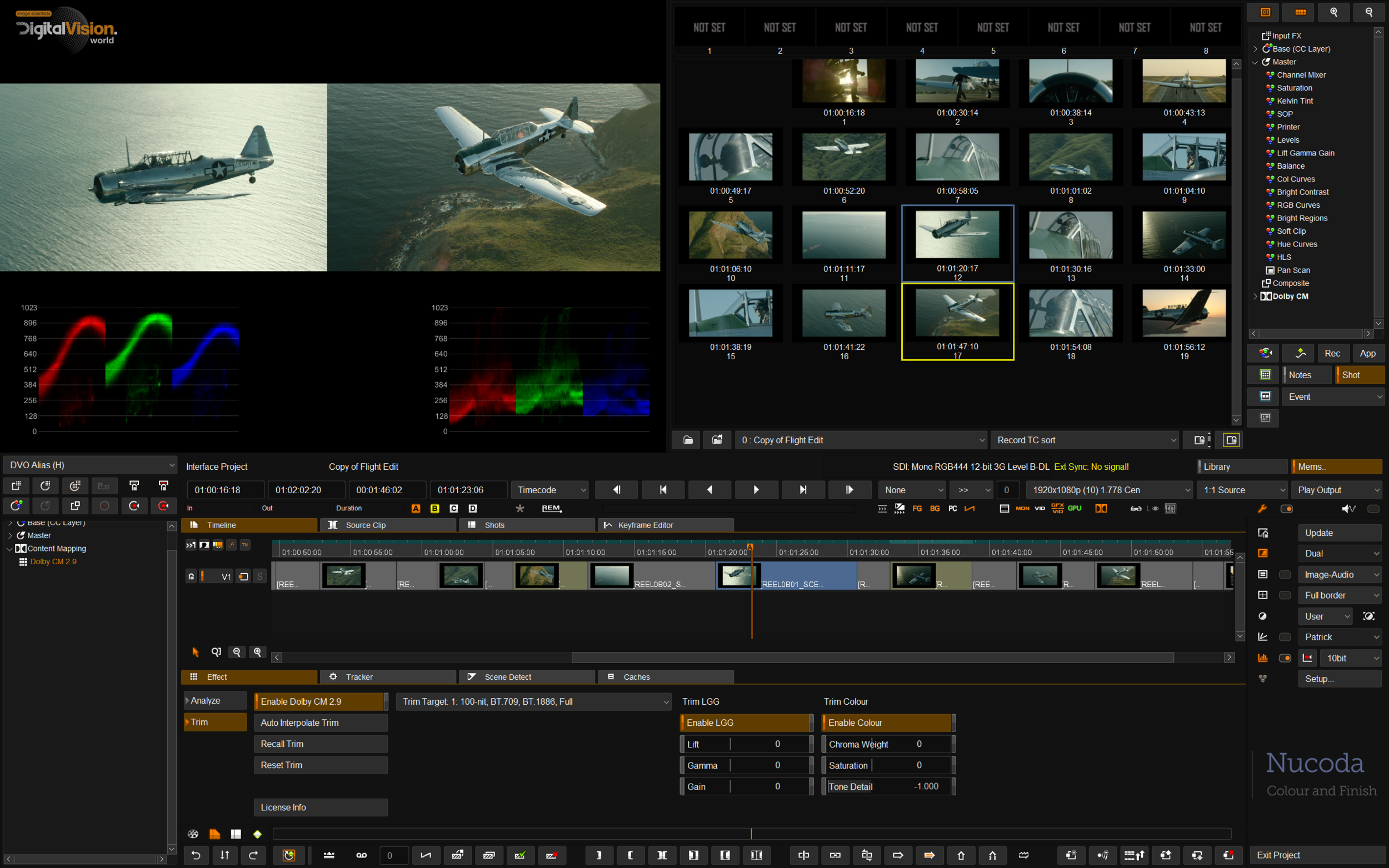
Task: Click the Reset Trim button
Action: 321,765
